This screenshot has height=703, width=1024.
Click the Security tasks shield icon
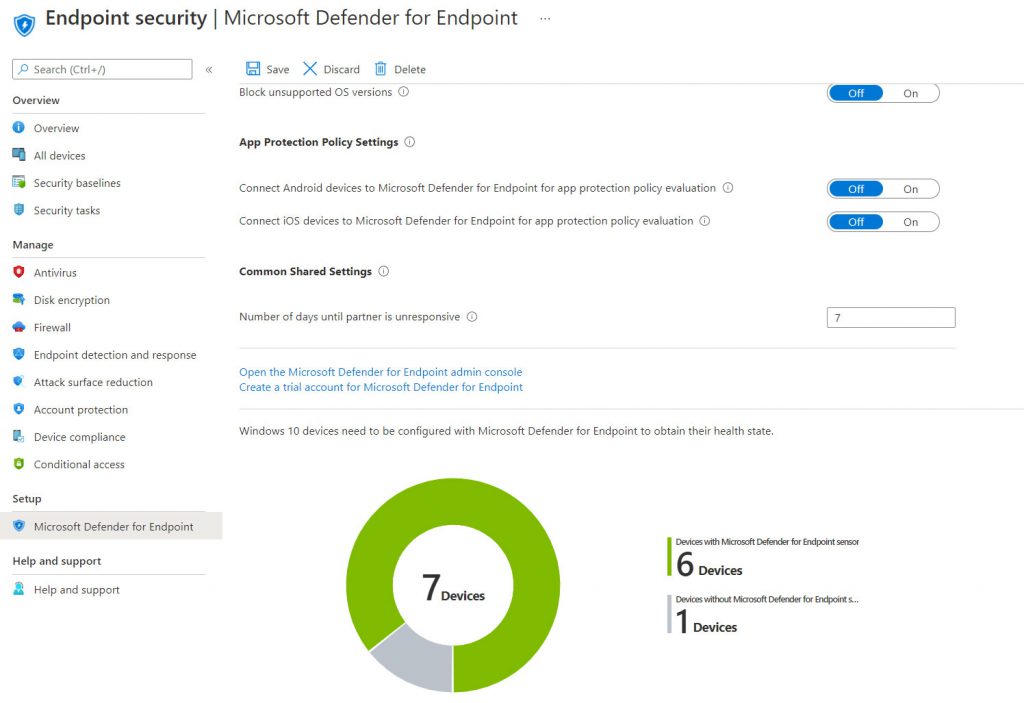coord(19,210)
